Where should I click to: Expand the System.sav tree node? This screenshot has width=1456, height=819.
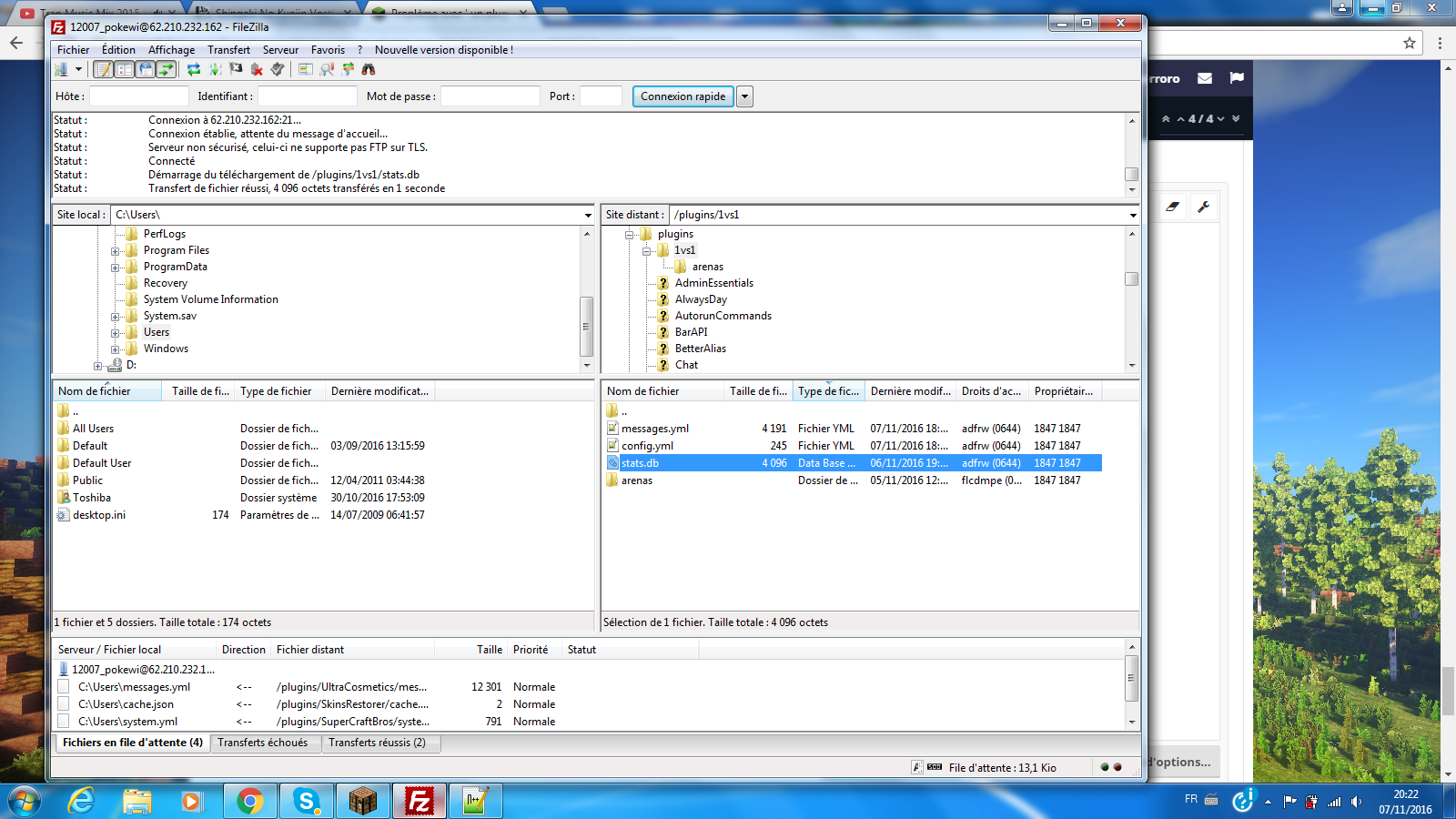115,317
